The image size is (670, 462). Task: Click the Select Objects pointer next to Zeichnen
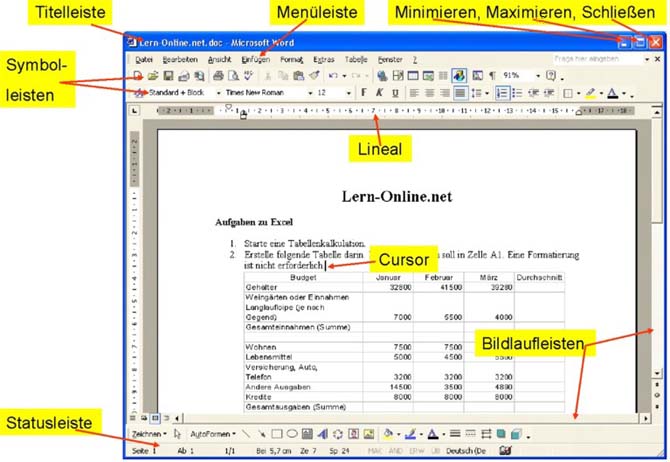tap(177, 434)
